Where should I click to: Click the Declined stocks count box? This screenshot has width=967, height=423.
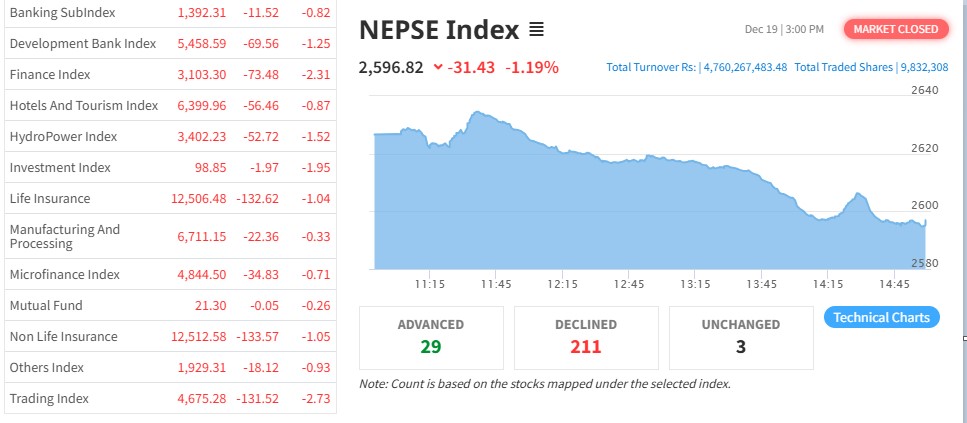point(586,337)
